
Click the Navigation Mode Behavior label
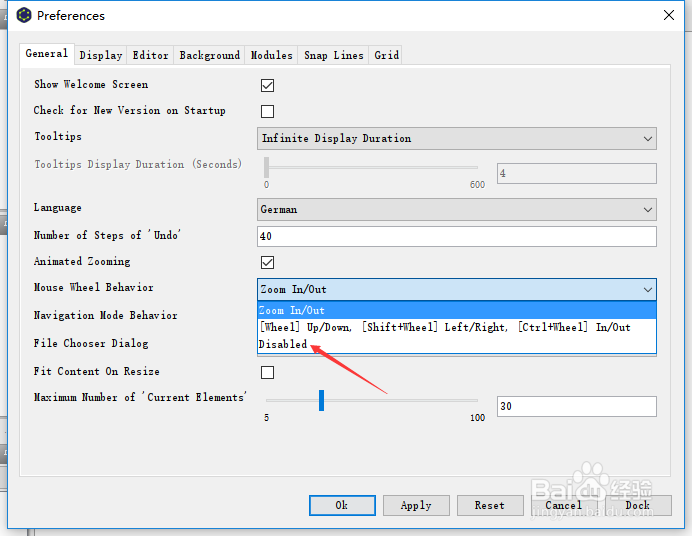coord(105,315)
